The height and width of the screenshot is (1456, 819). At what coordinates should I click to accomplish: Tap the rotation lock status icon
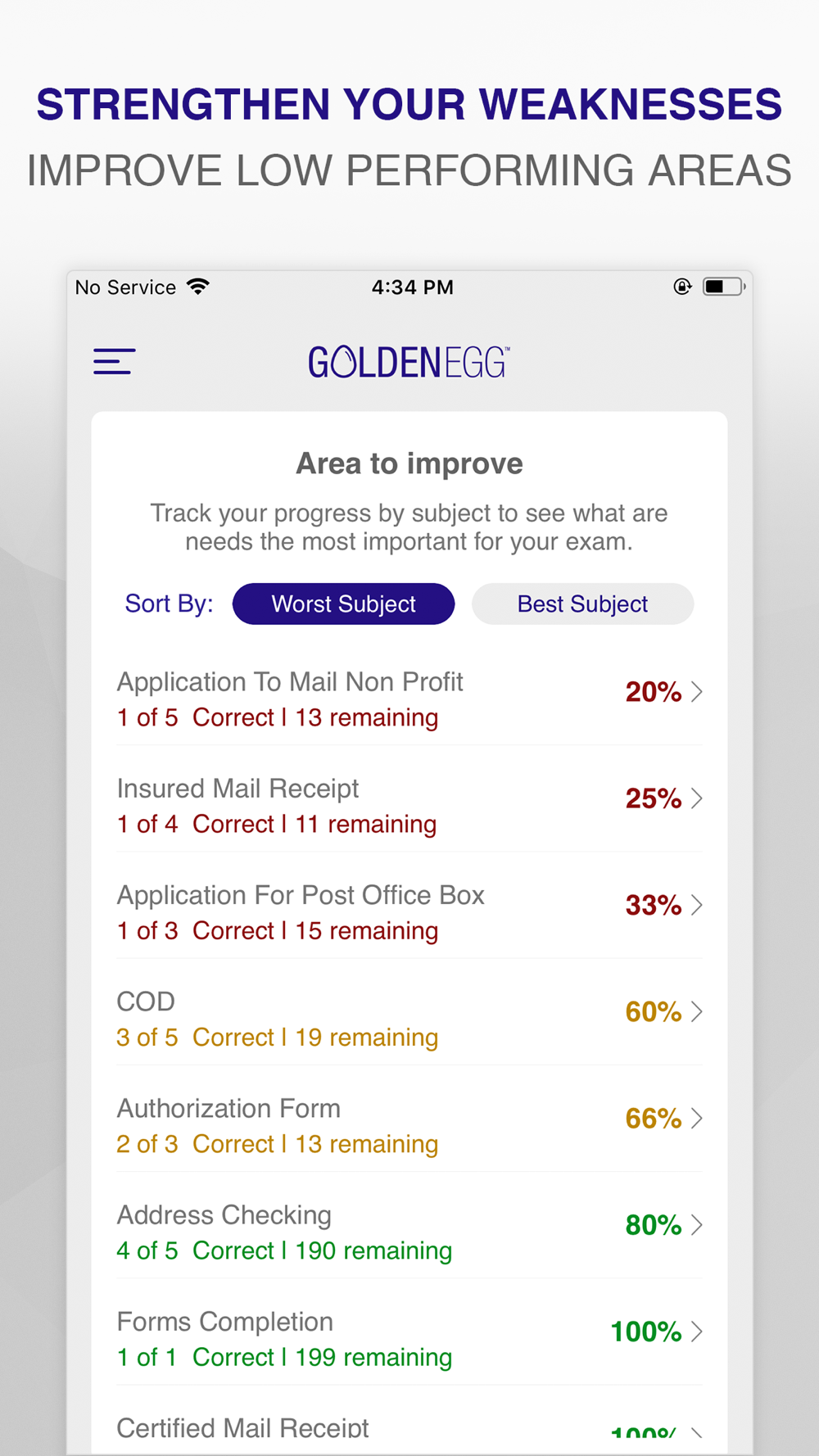click(x=682, y=287)
